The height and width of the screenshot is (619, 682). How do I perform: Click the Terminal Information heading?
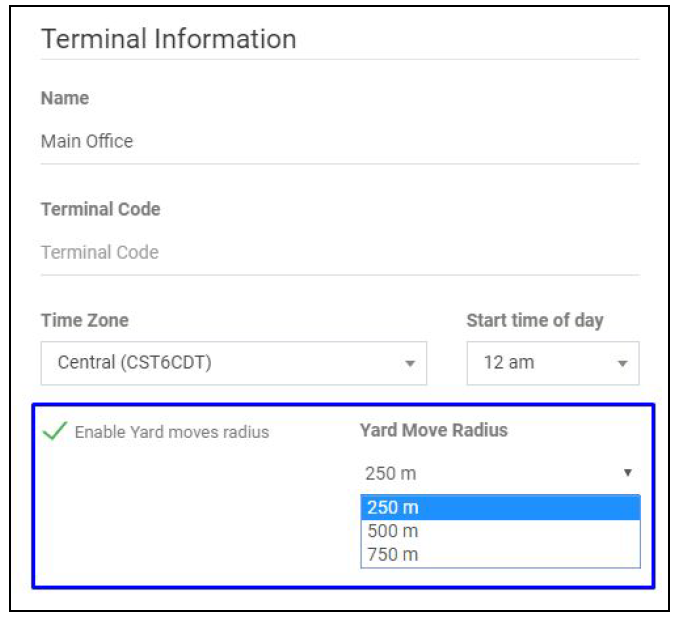tap(168, 39)
